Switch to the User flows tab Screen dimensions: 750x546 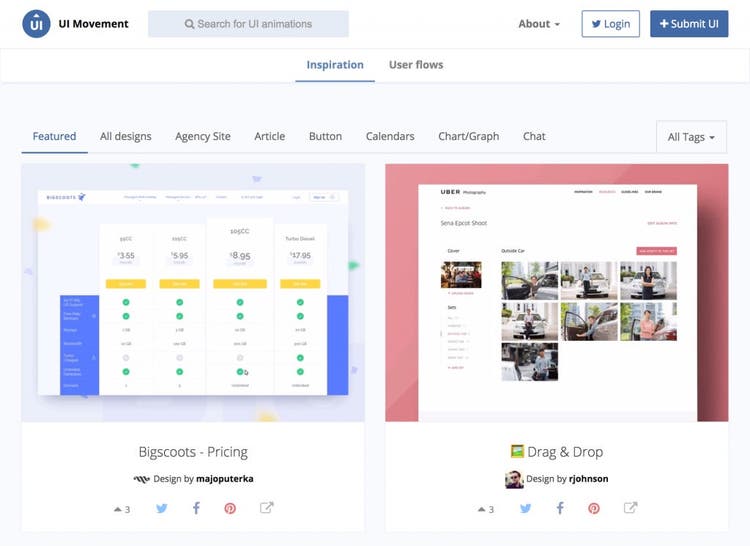pos(416,65)
